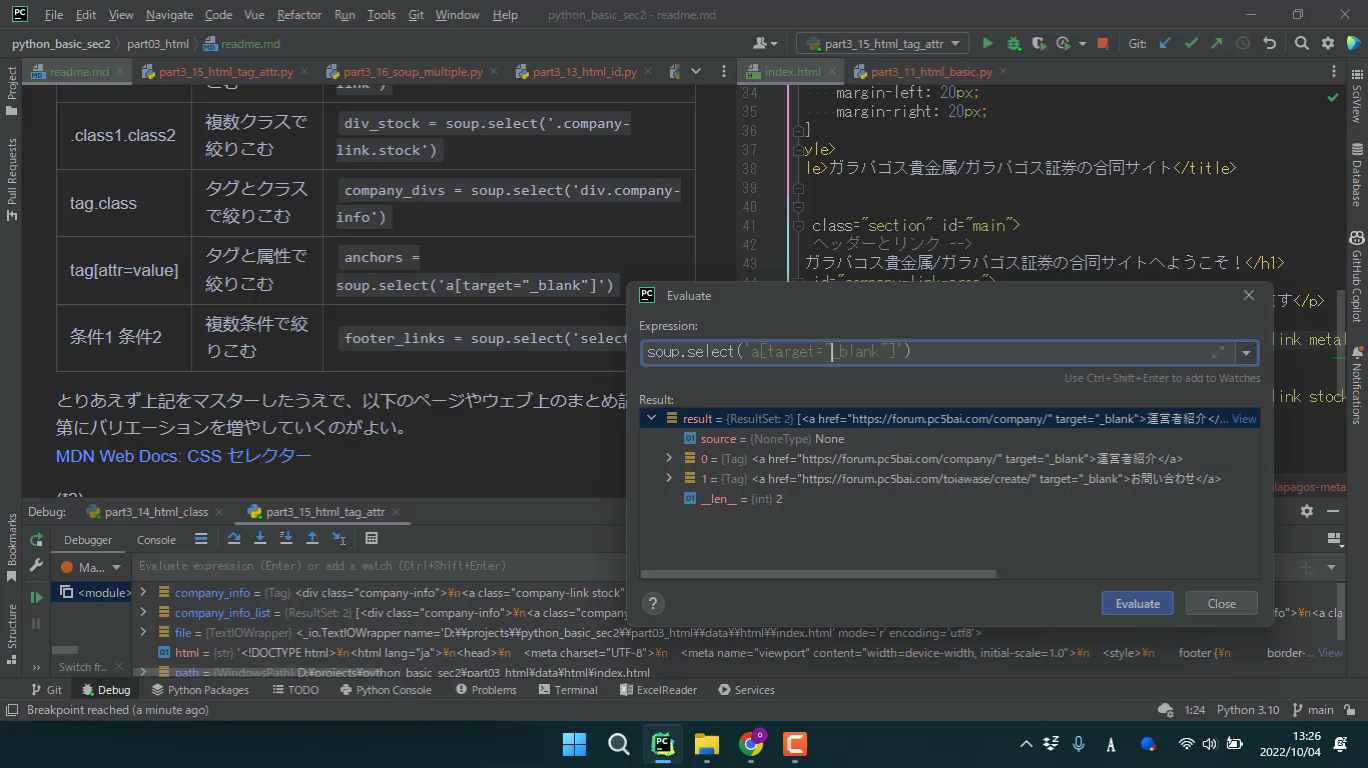
Task: Select the part3_16_soup_multiple.py editor tab
Action: point(412,72)
